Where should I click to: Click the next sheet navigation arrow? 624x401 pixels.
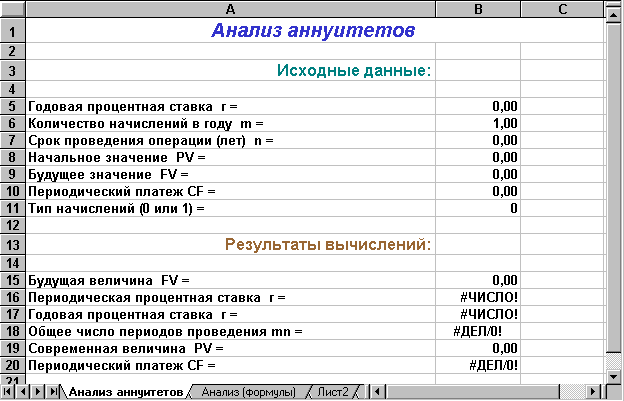click(x=38, y=392)
